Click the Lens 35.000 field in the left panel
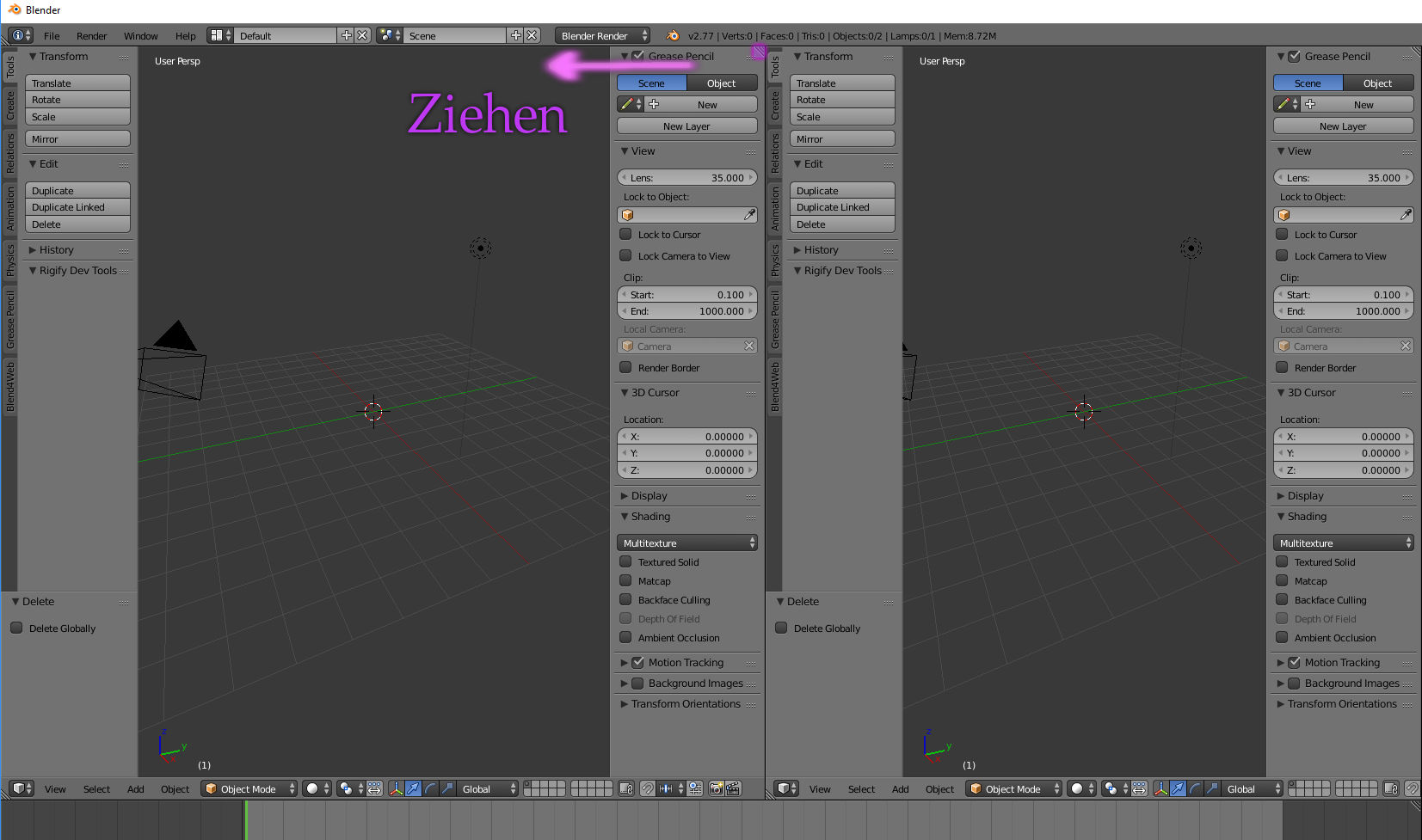 686,177
